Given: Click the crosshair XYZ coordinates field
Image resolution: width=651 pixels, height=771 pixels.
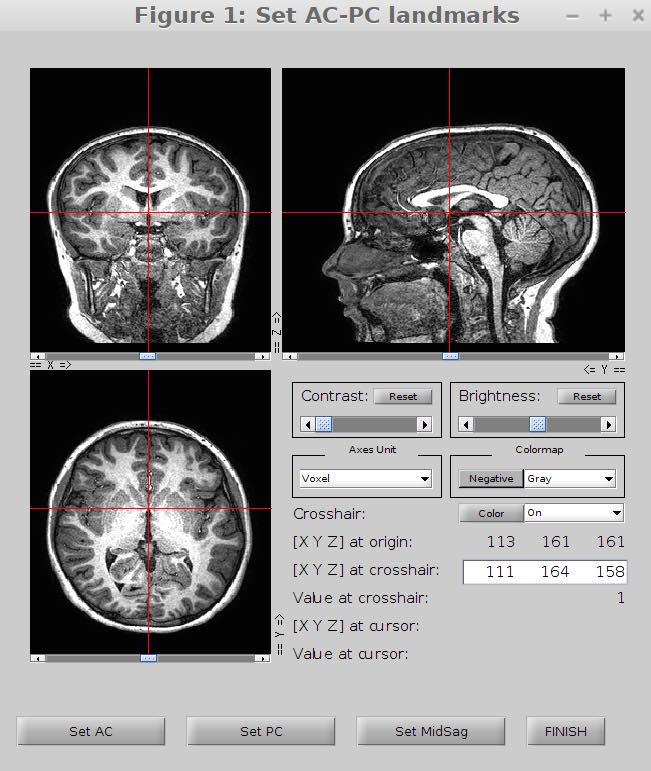Looking at the screenshot, I should pyautogui.click(x=544, y=572).
